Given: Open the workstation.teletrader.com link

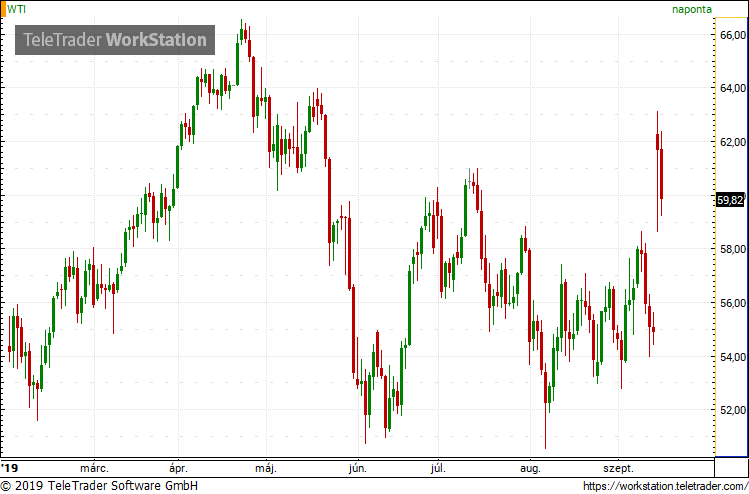Looking at the screenshot, I should point(666,486).
